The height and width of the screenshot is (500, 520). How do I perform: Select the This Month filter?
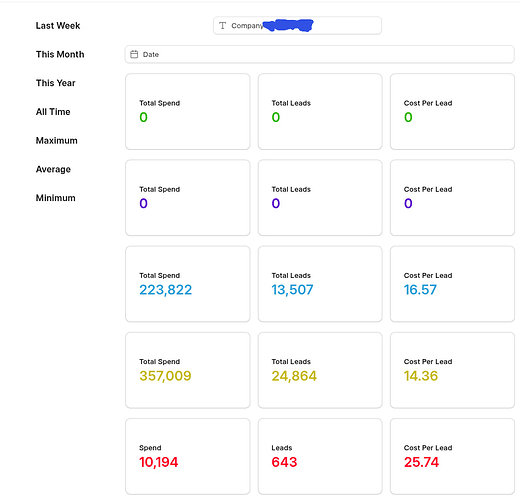pos(60,54)
